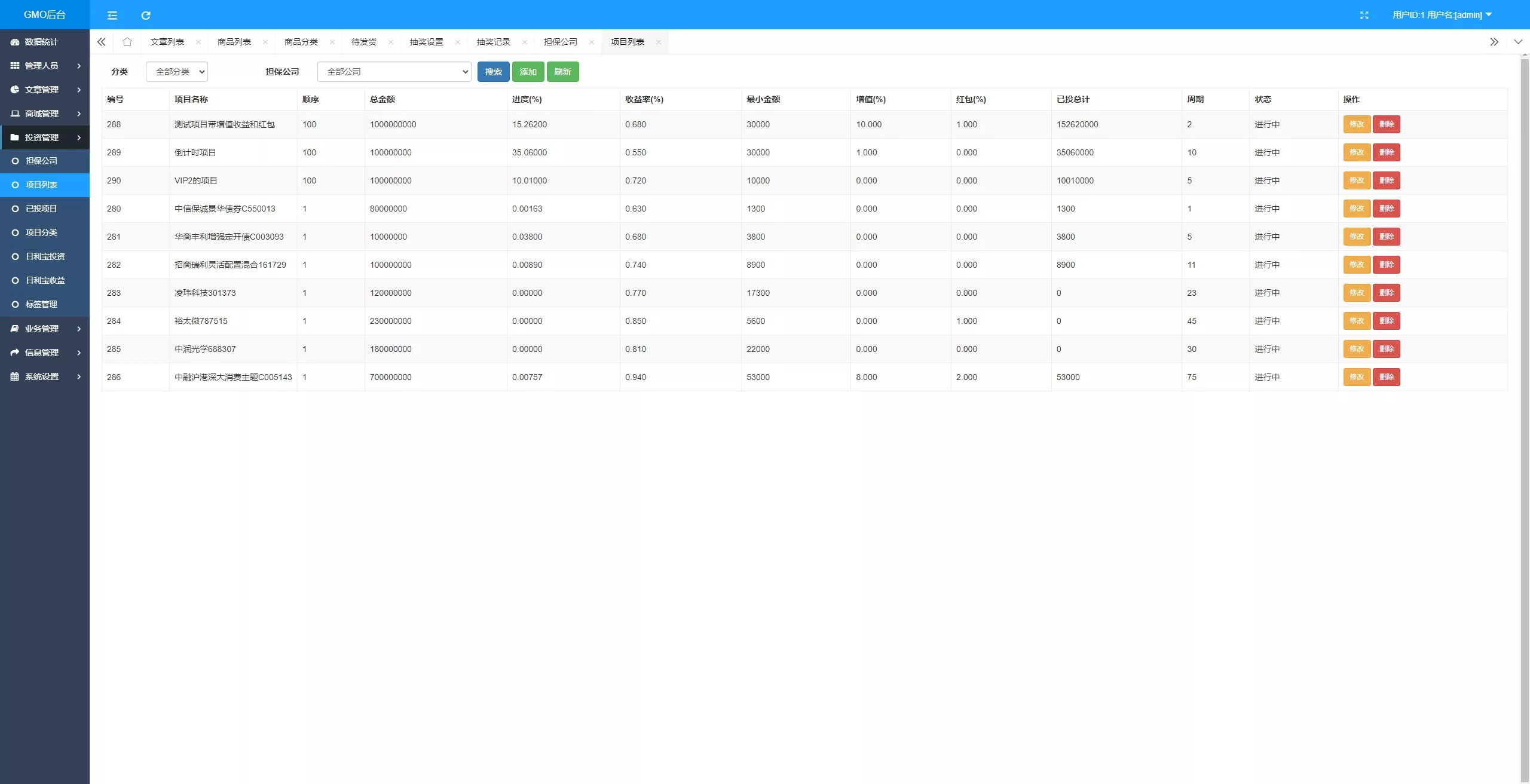Click 删除 for 凌玮科技301373 row
The height and width of the screenshot is (784, 1530).
[1387, 293]
